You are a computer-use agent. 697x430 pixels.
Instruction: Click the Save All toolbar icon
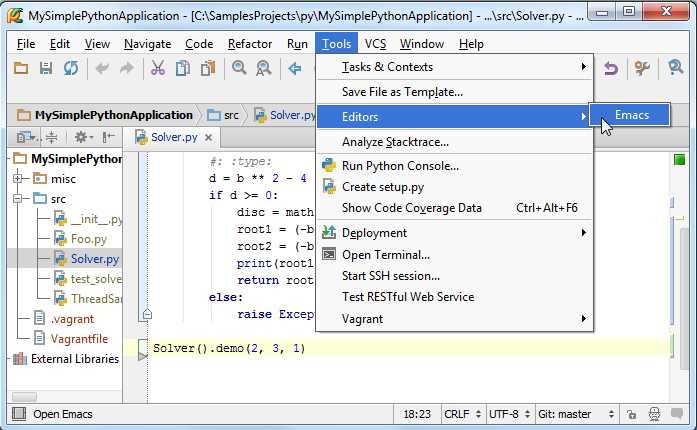[x=45, y=68]
